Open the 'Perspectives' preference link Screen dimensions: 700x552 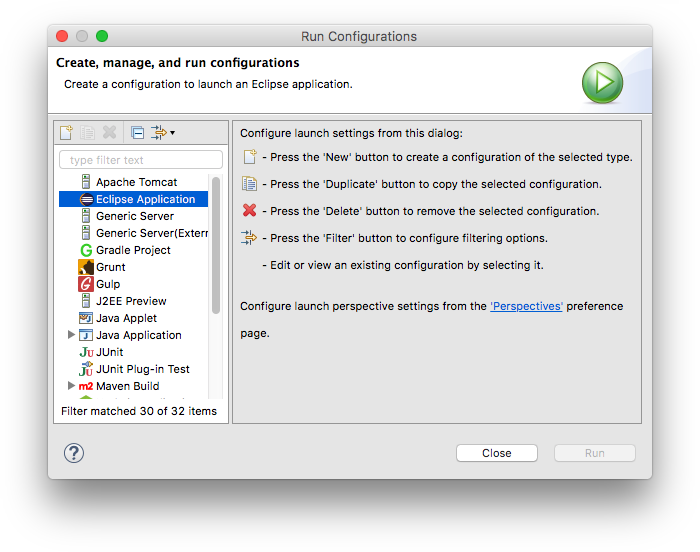tap(526, 306)
